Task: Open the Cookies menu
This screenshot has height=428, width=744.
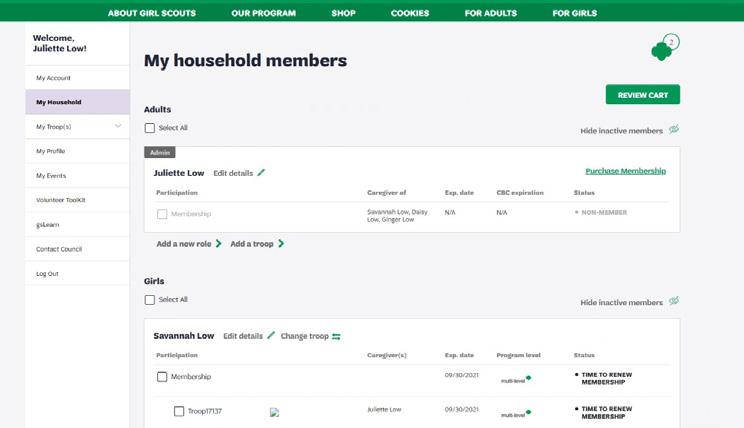Action: coord(410,13)
